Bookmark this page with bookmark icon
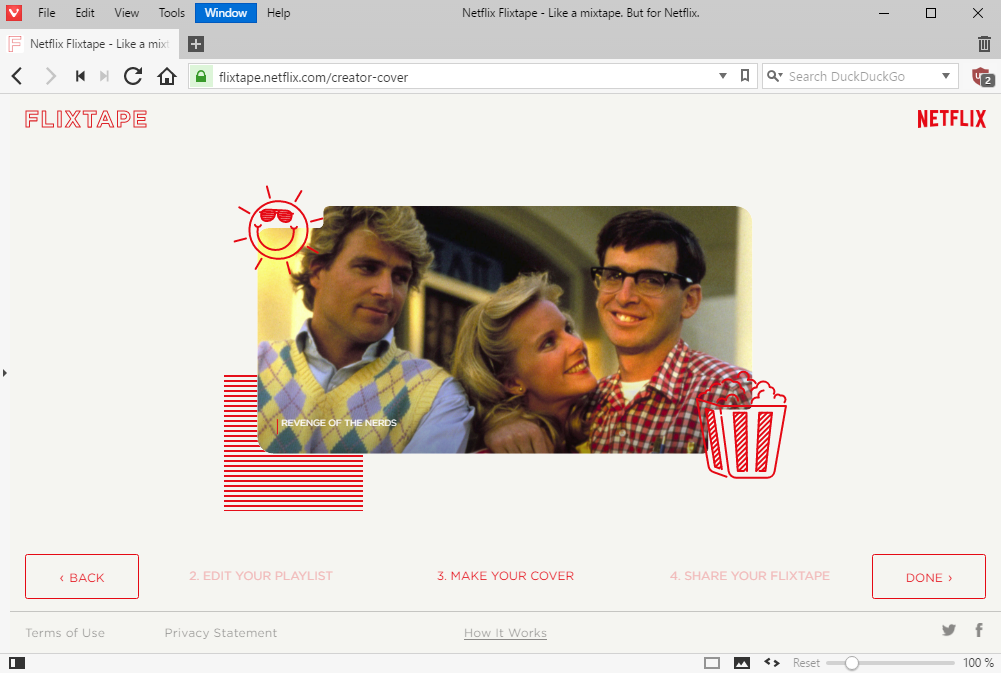 [744, 76]
